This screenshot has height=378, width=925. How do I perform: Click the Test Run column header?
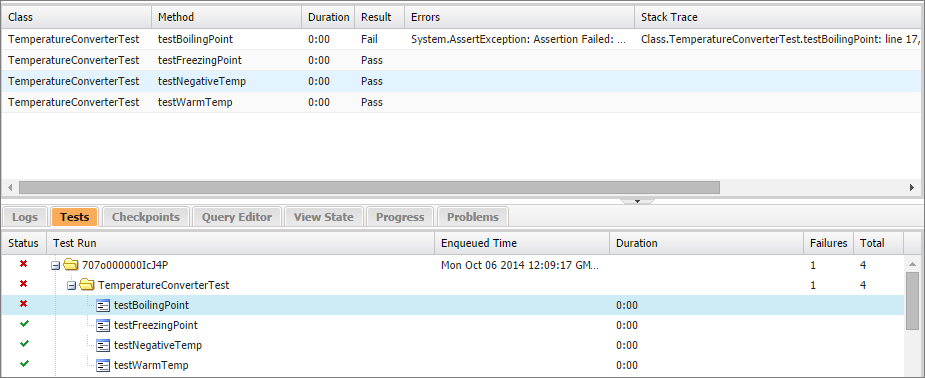tap(240, 243)
